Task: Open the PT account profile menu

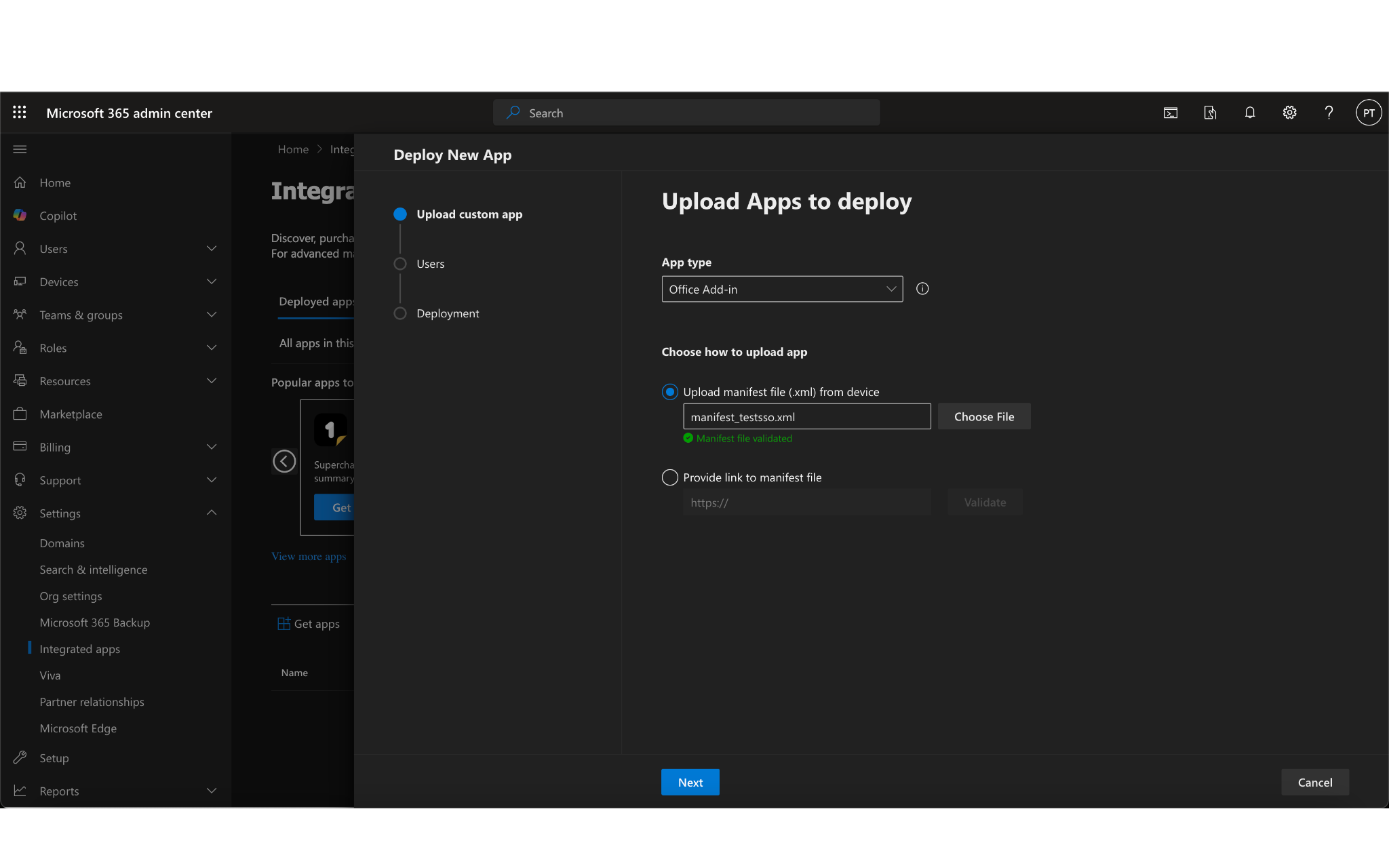Action: point(1369,113)
